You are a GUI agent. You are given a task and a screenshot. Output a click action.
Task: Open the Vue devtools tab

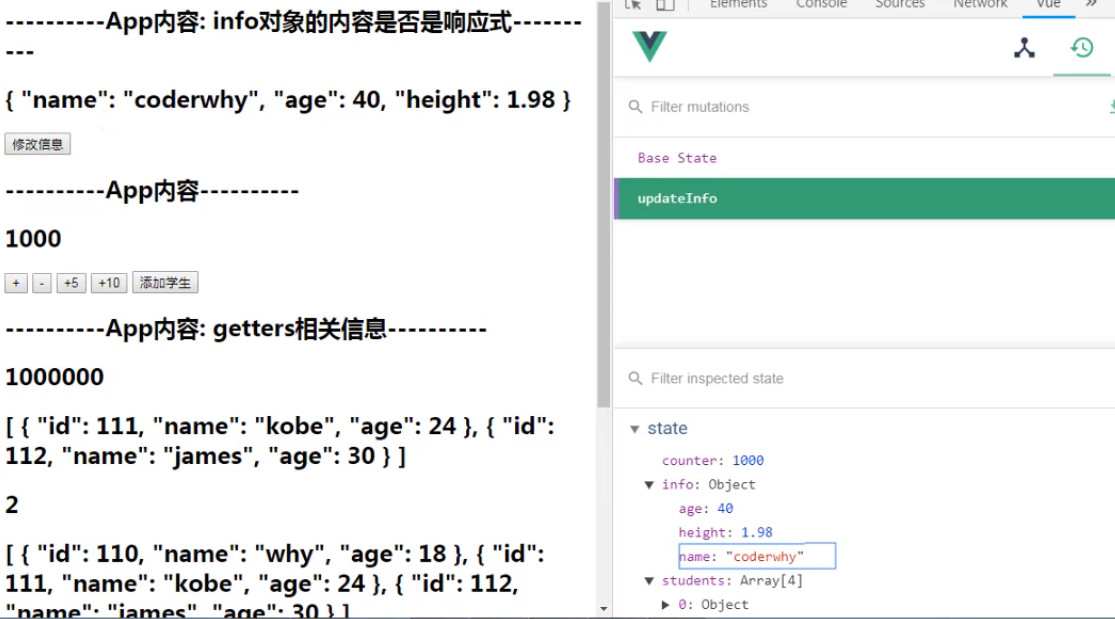[1048, 4]
